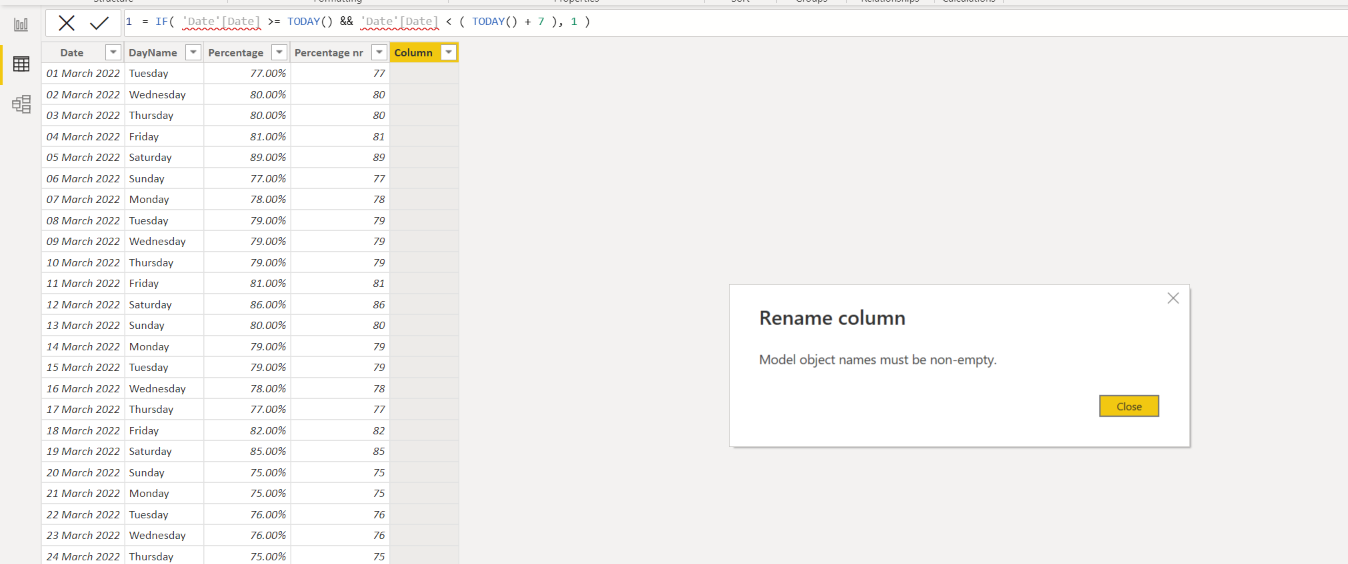
Task: Click the 85.00% percentage cell
Action: pyautogui.click(x=247, y=451)
